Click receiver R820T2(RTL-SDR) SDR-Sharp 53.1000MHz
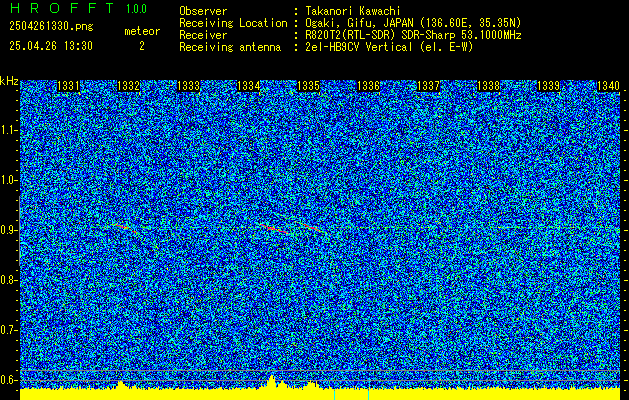 413,35
